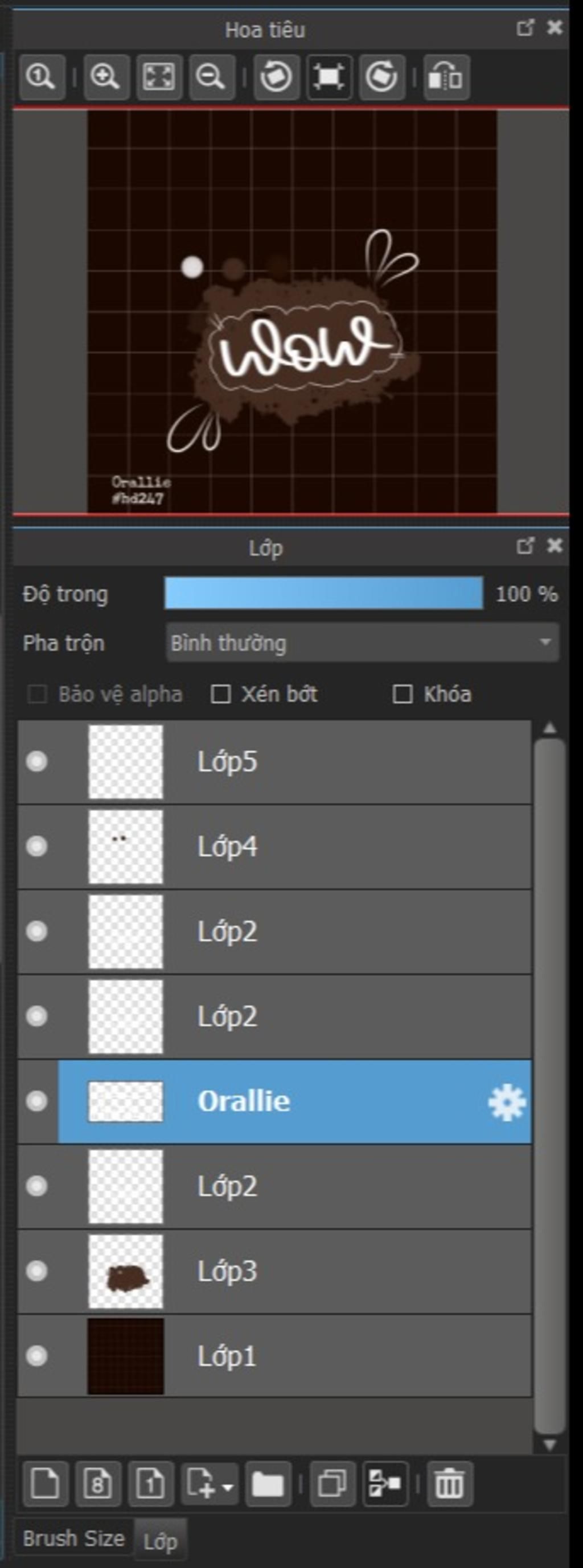Reset navigator zoom to 100%
583x1568 pixels.
point(42,77)
